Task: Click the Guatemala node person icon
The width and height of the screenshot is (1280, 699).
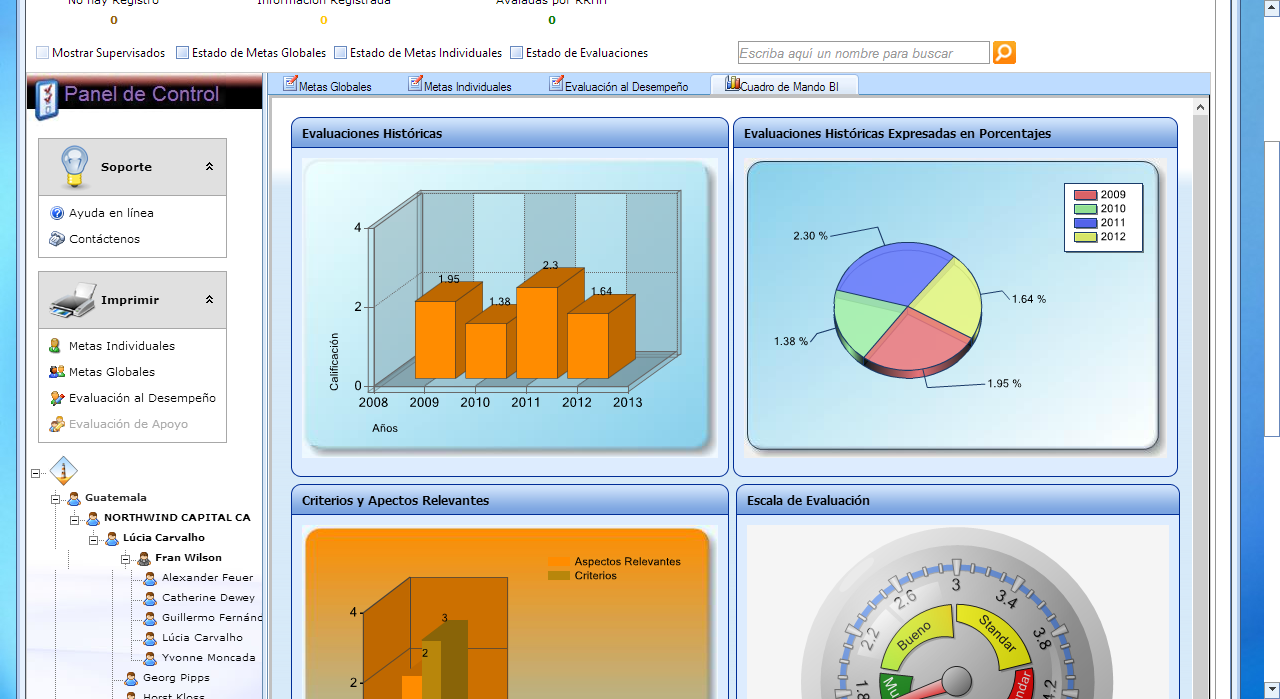Action: coord(74,498)
